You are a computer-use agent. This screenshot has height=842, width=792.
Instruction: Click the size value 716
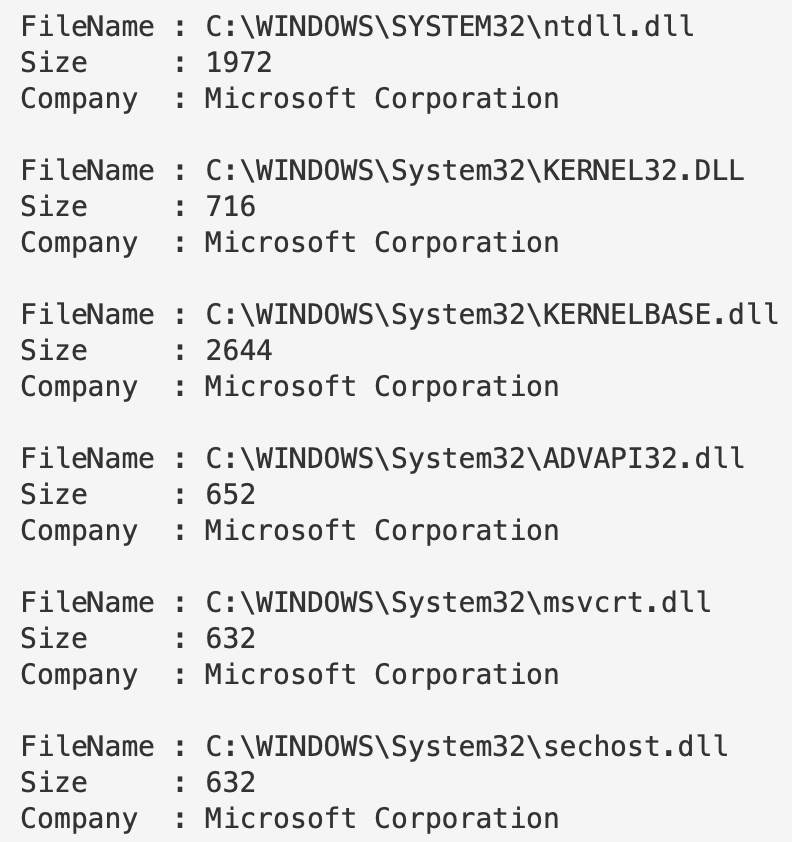point(230,206)
